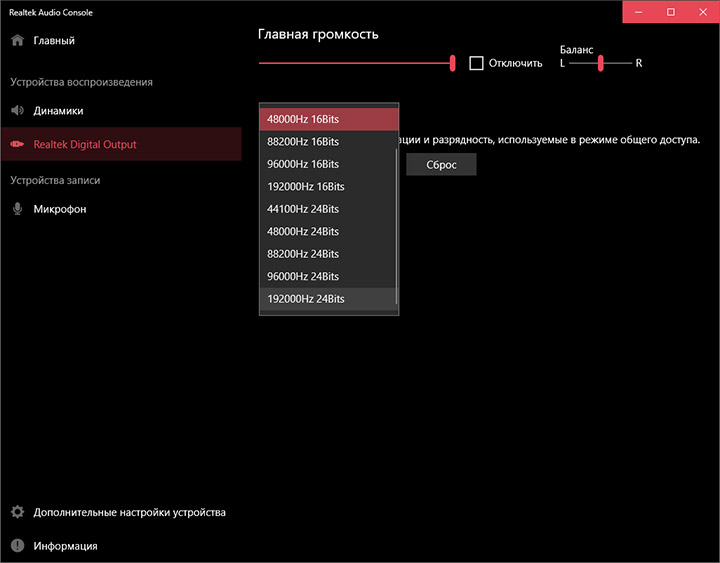720x563 pixels.
Task: Click the Сброс reset button
Action: click(x=441, y=164)
